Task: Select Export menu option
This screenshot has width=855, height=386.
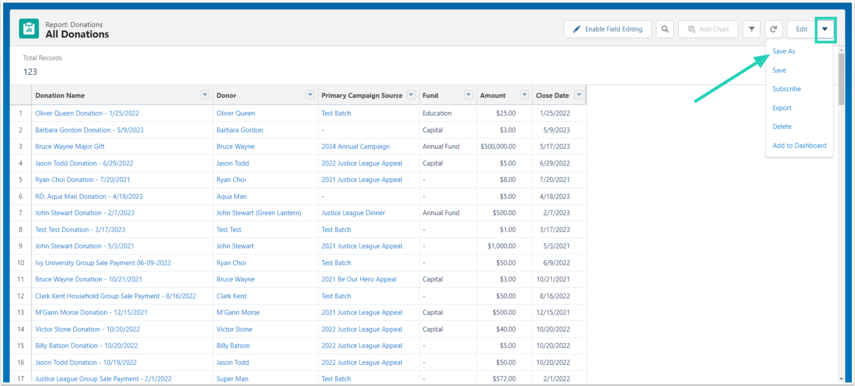Action: click(x=782, y=108)
